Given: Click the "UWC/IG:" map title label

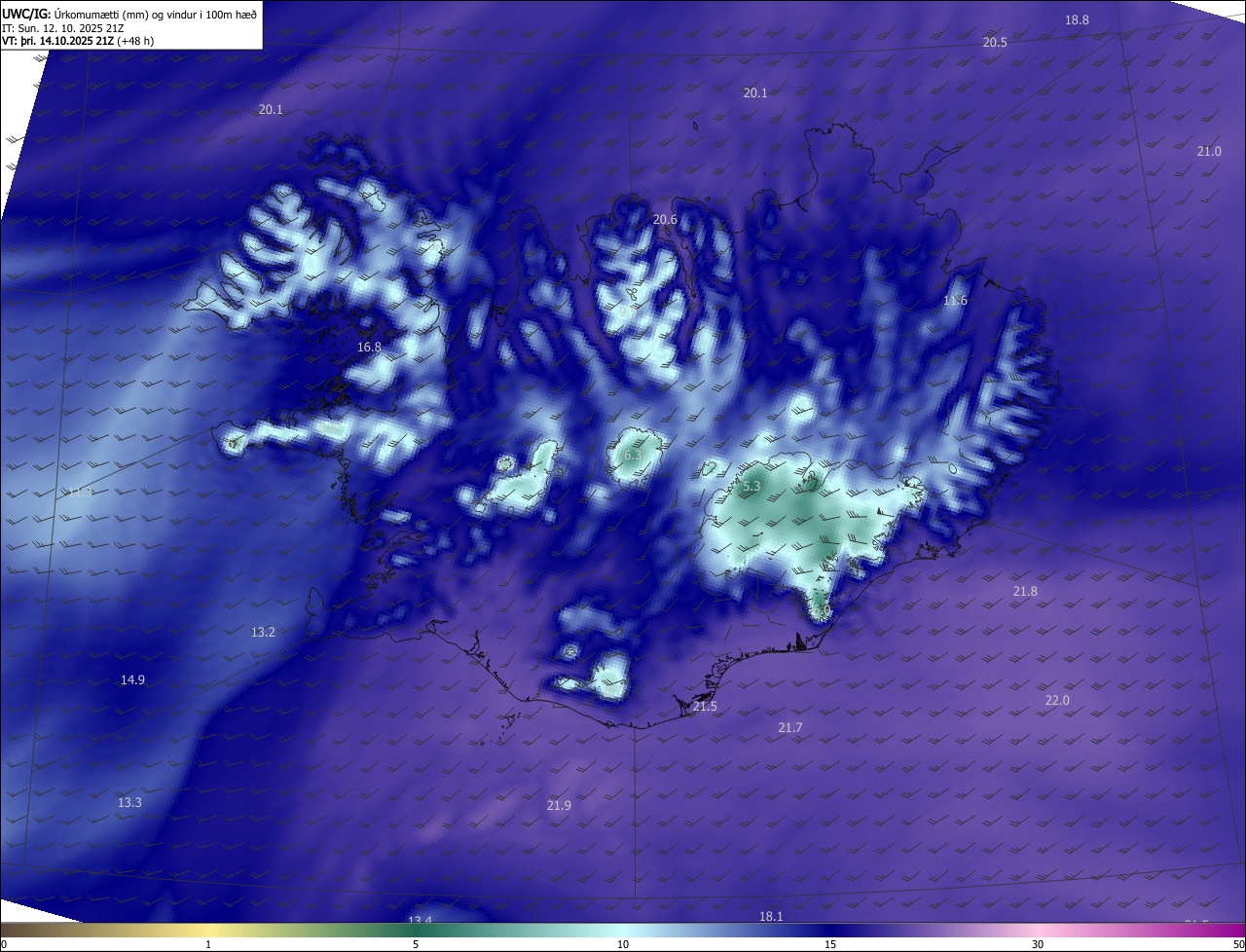Looking at the screenshot, I should pos(26,15).
